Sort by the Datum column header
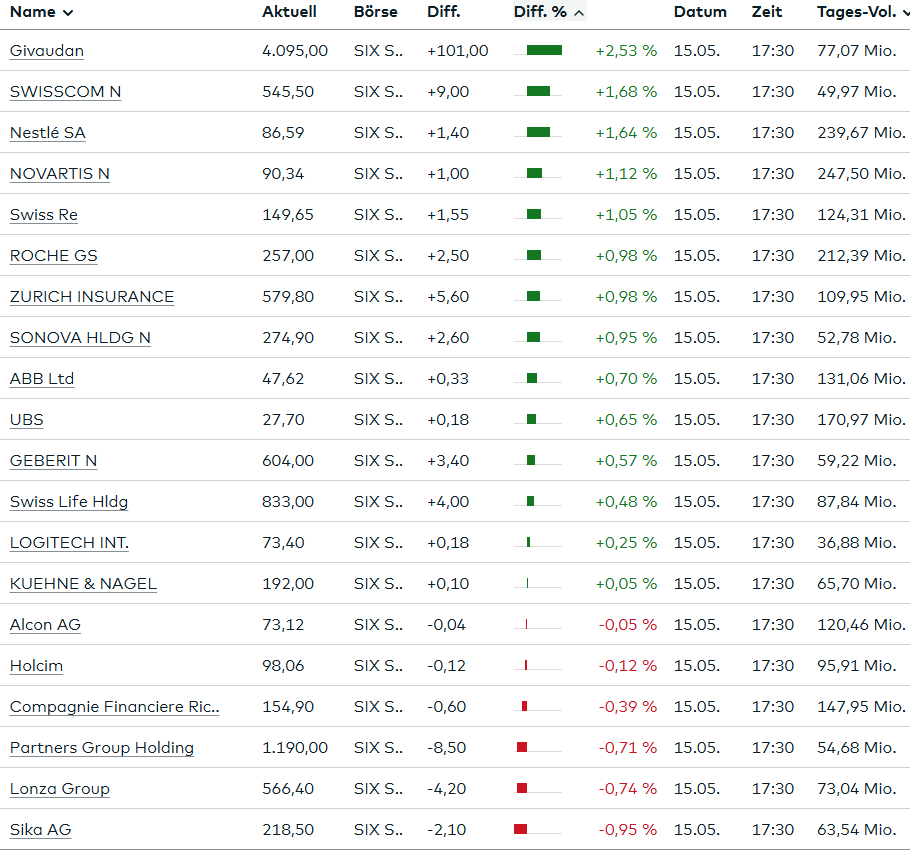910x853 pixels. [x=700, y=12]
